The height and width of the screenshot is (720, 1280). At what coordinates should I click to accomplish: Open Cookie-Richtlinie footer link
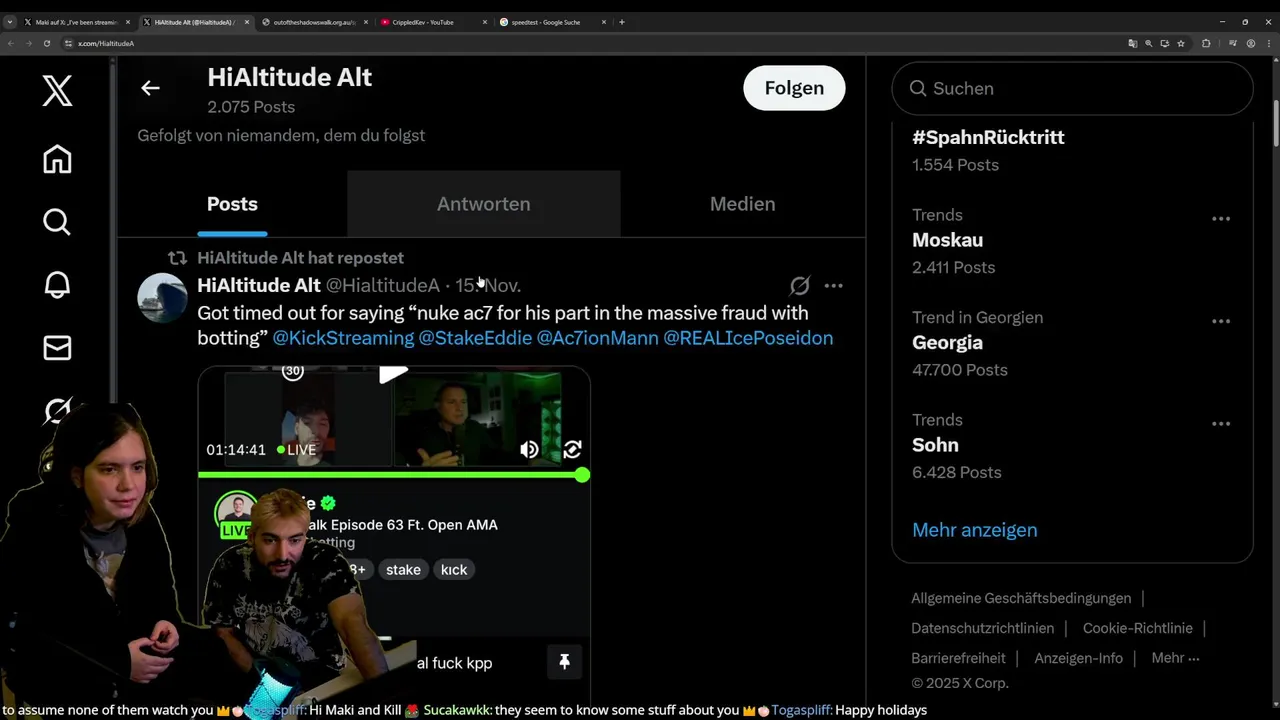pos(1137,628)
